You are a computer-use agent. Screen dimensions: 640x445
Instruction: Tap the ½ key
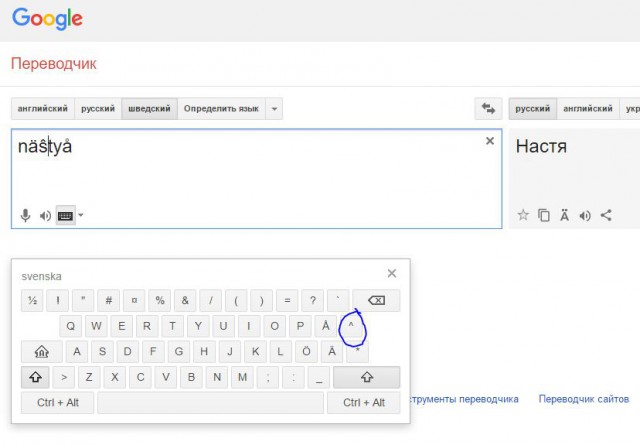(x=32, y=300)
